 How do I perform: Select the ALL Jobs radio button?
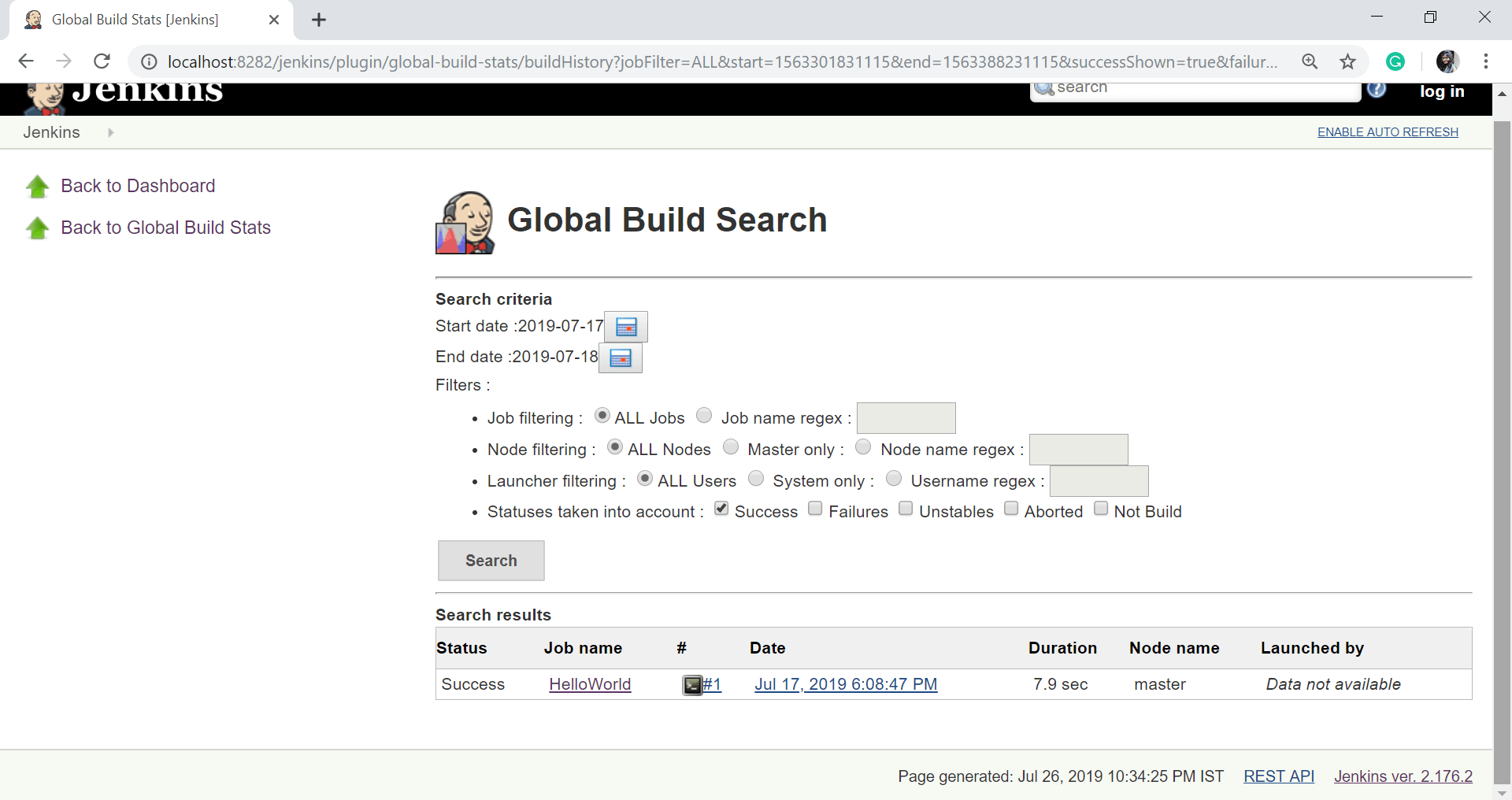tap(602, 416)
